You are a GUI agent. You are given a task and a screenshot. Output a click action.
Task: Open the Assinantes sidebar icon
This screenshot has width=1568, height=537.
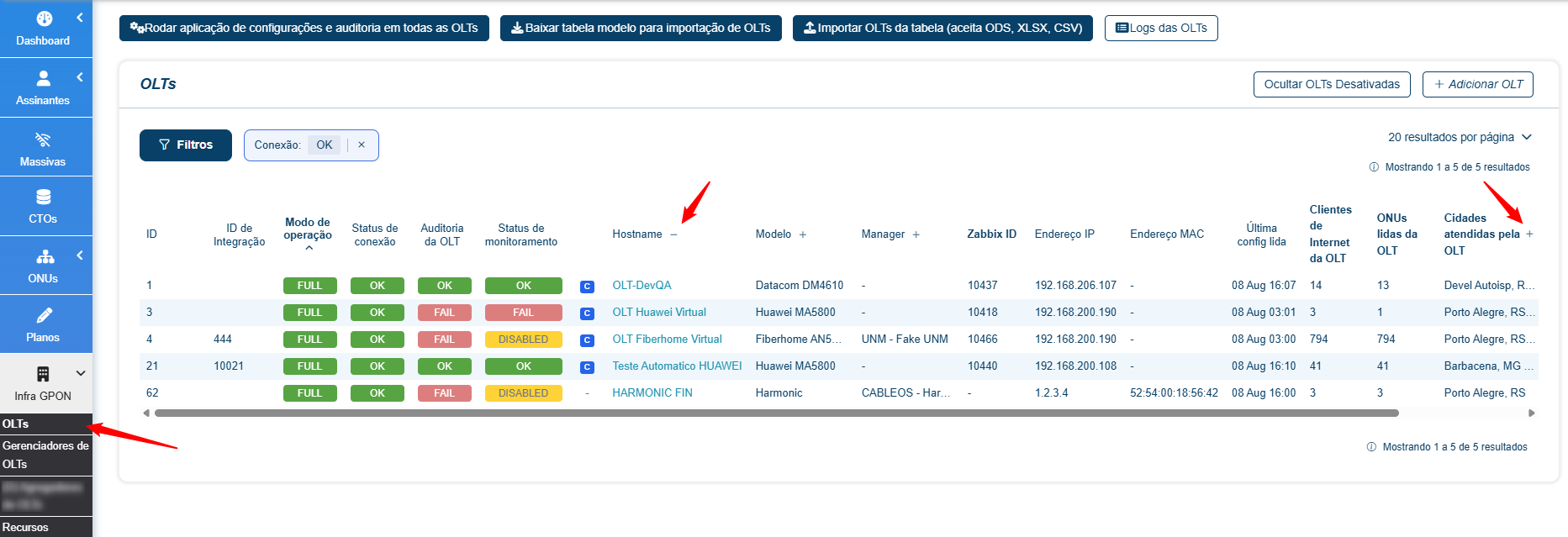pos(44,78)
